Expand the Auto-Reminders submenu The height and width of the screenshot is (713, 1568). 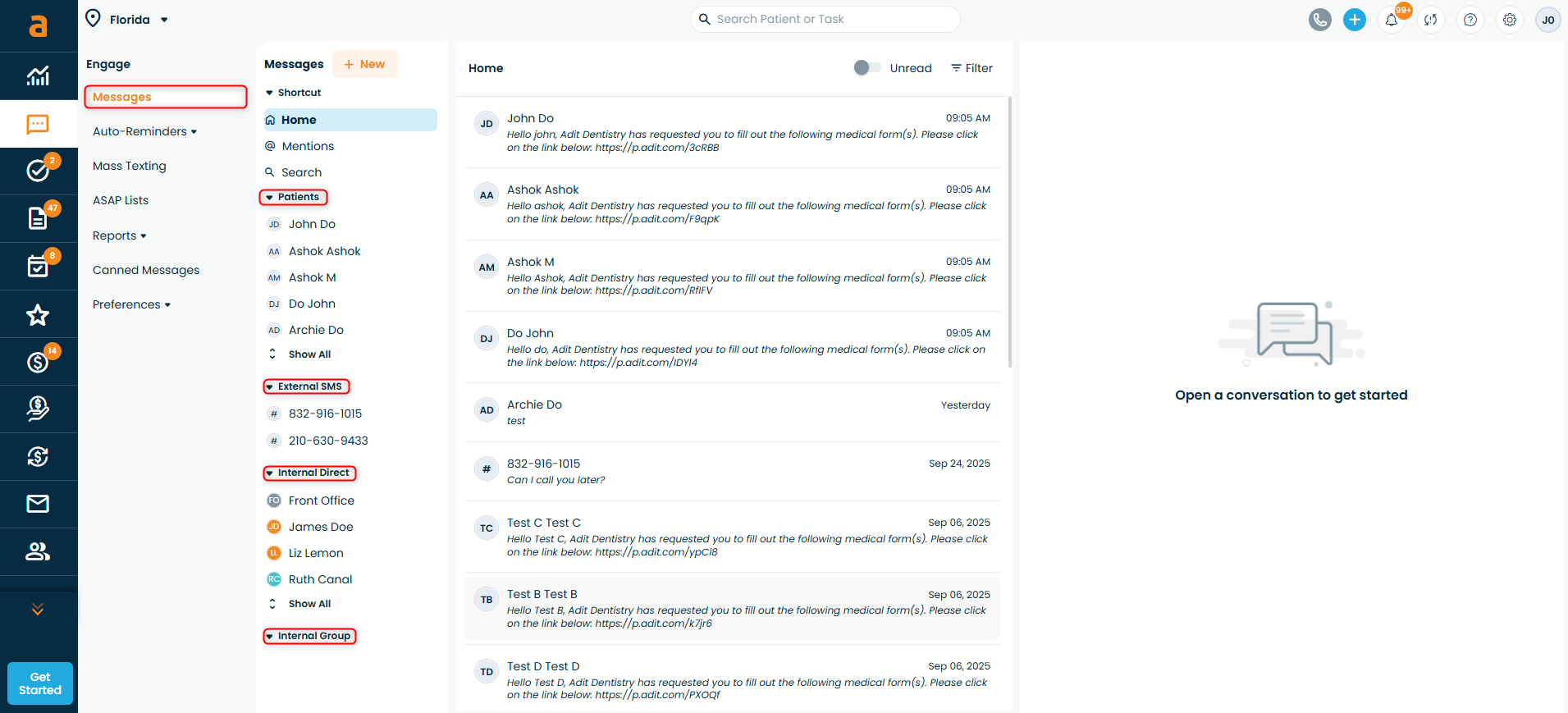(x=144, y=131)
